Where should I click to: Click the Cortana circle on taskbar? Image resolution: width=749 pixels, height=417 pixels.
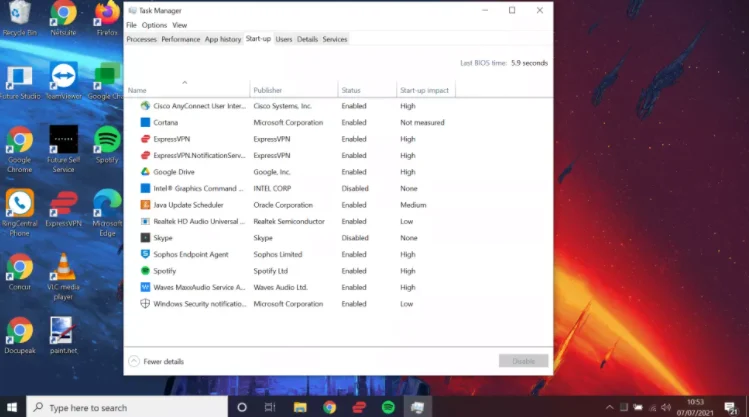(x=242, y=407)
